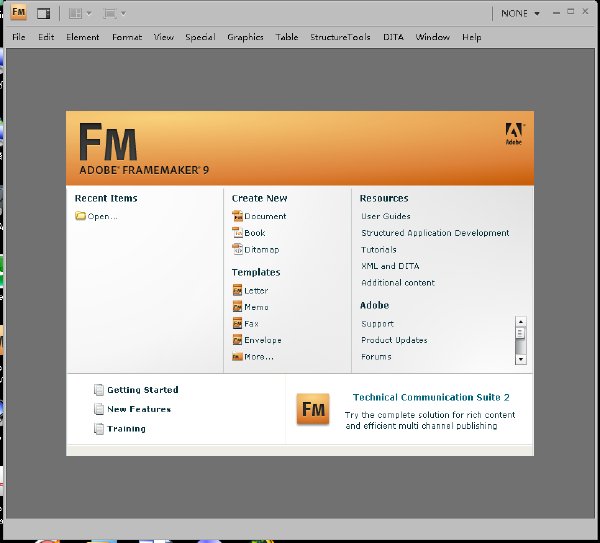Open the View menu
Viewport: 600px width, 543px height.
(163, 37)
